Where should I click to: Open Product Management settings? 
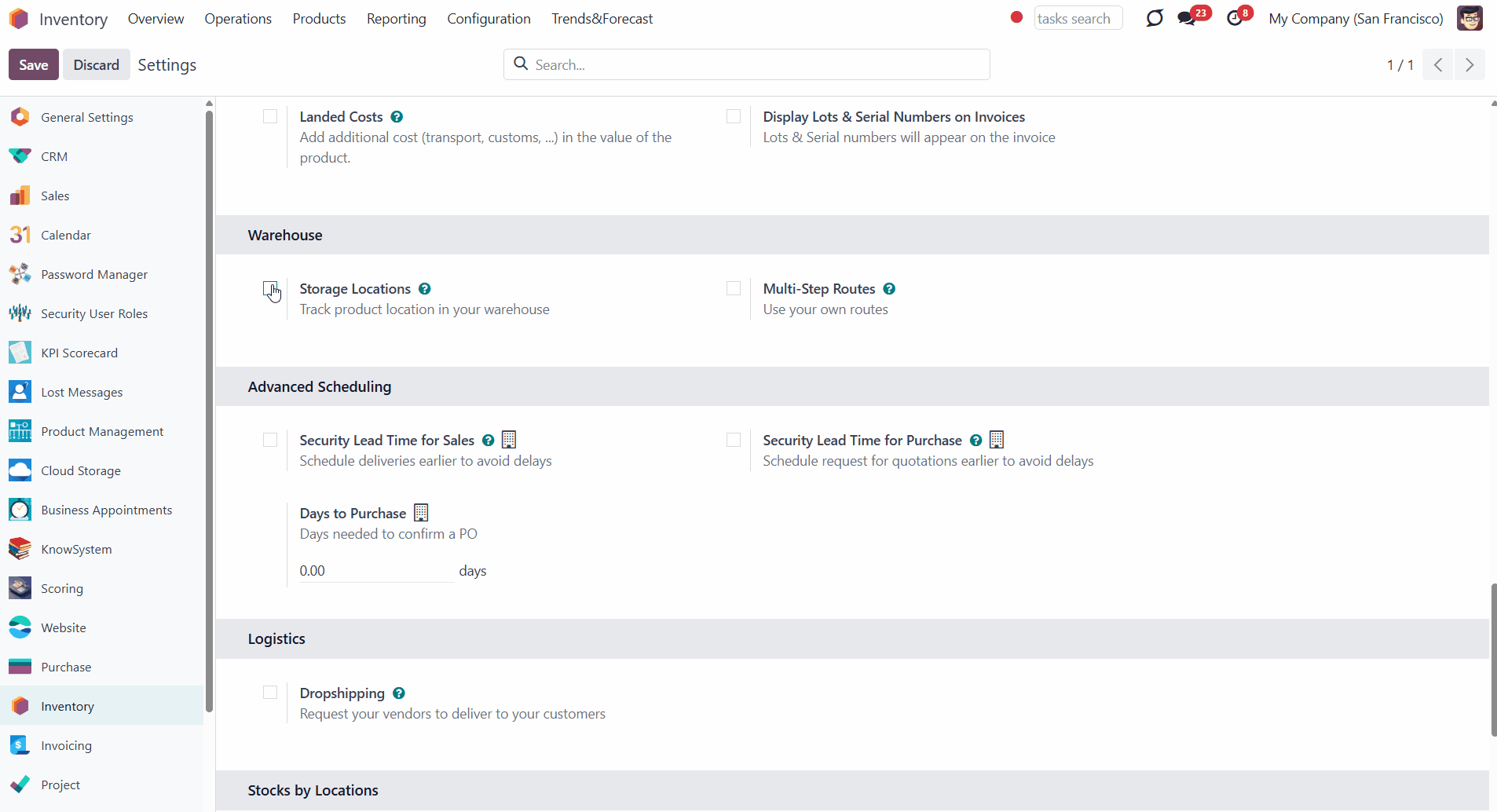pyautogui.click(x=102, y=431)
